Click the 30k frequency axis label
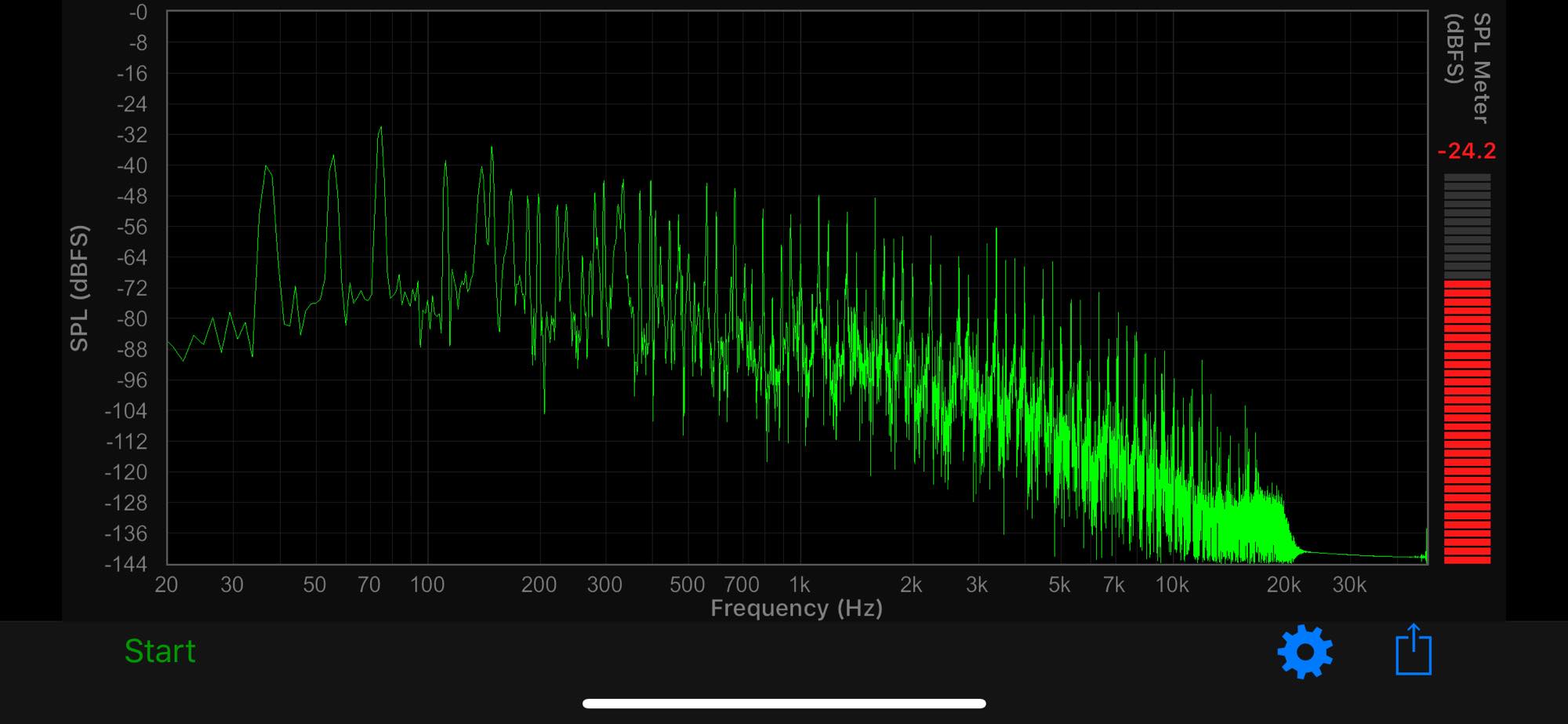1568x724 pixels. [1349, 585]
